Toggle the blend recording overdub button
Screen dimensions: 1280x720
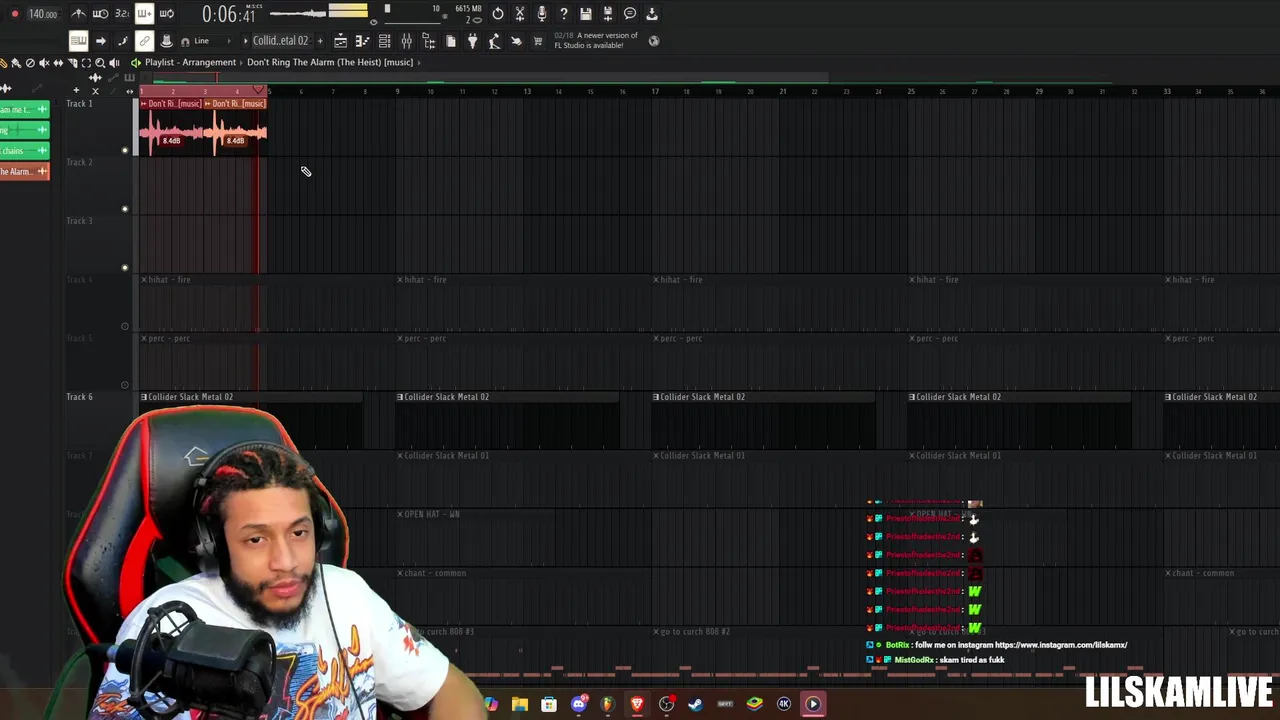coord(144,14)
